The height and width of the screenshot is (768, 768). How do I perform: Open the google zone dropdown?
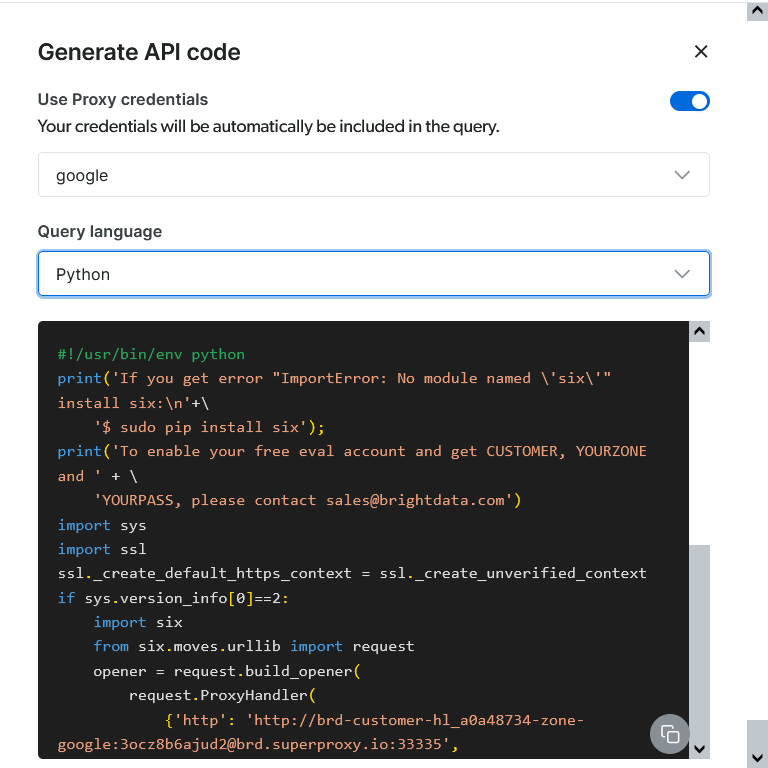374,175
